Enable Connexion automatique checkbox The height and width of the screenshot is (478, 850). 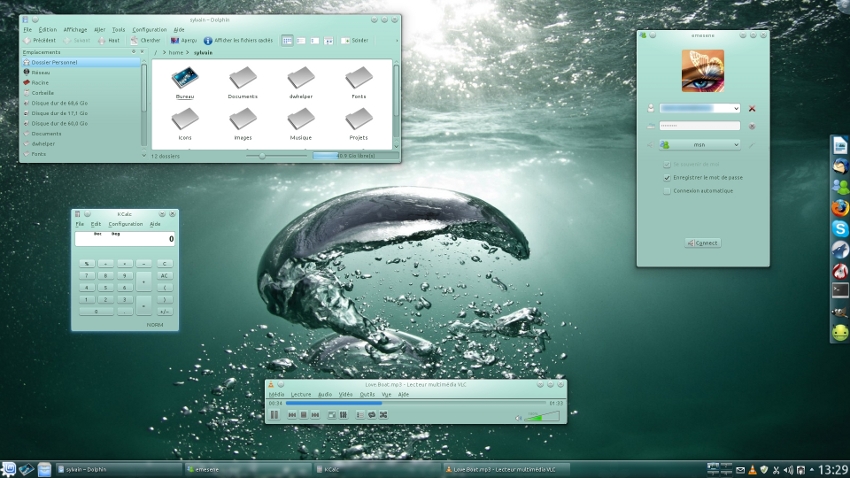(x=667, y=191)
